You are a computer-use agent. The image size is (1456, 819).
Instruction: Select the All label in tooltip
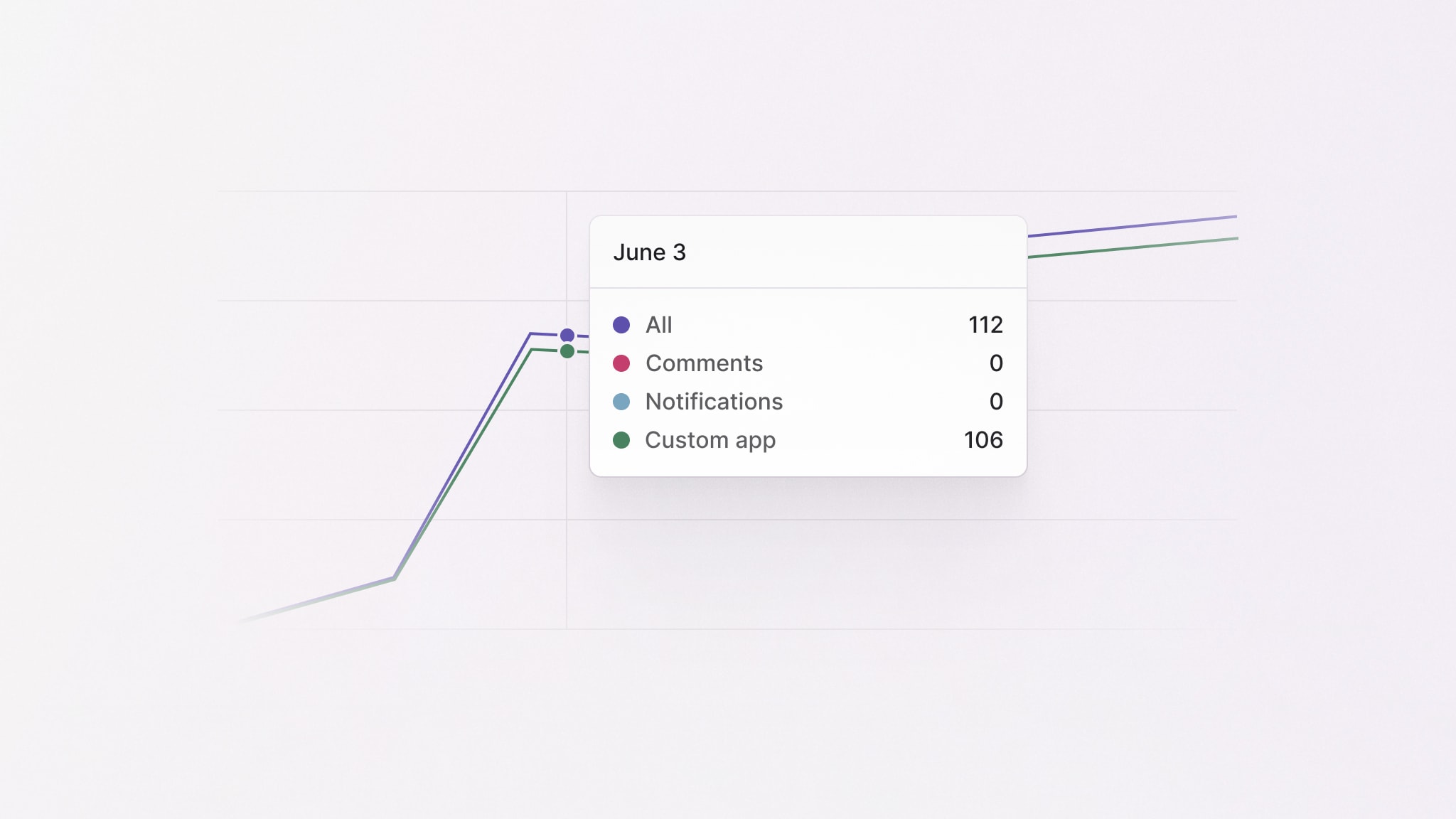658,325
